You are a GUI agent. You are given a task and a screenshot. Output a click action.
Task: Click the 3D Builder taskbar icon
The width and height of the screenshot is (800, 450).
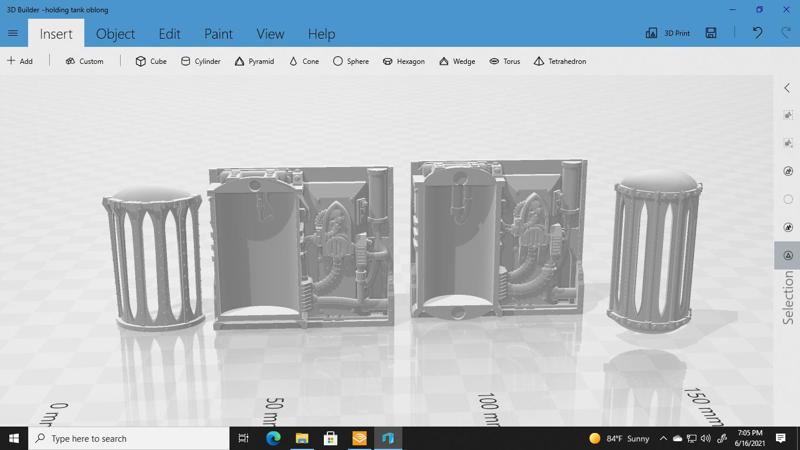pos(388,438)
